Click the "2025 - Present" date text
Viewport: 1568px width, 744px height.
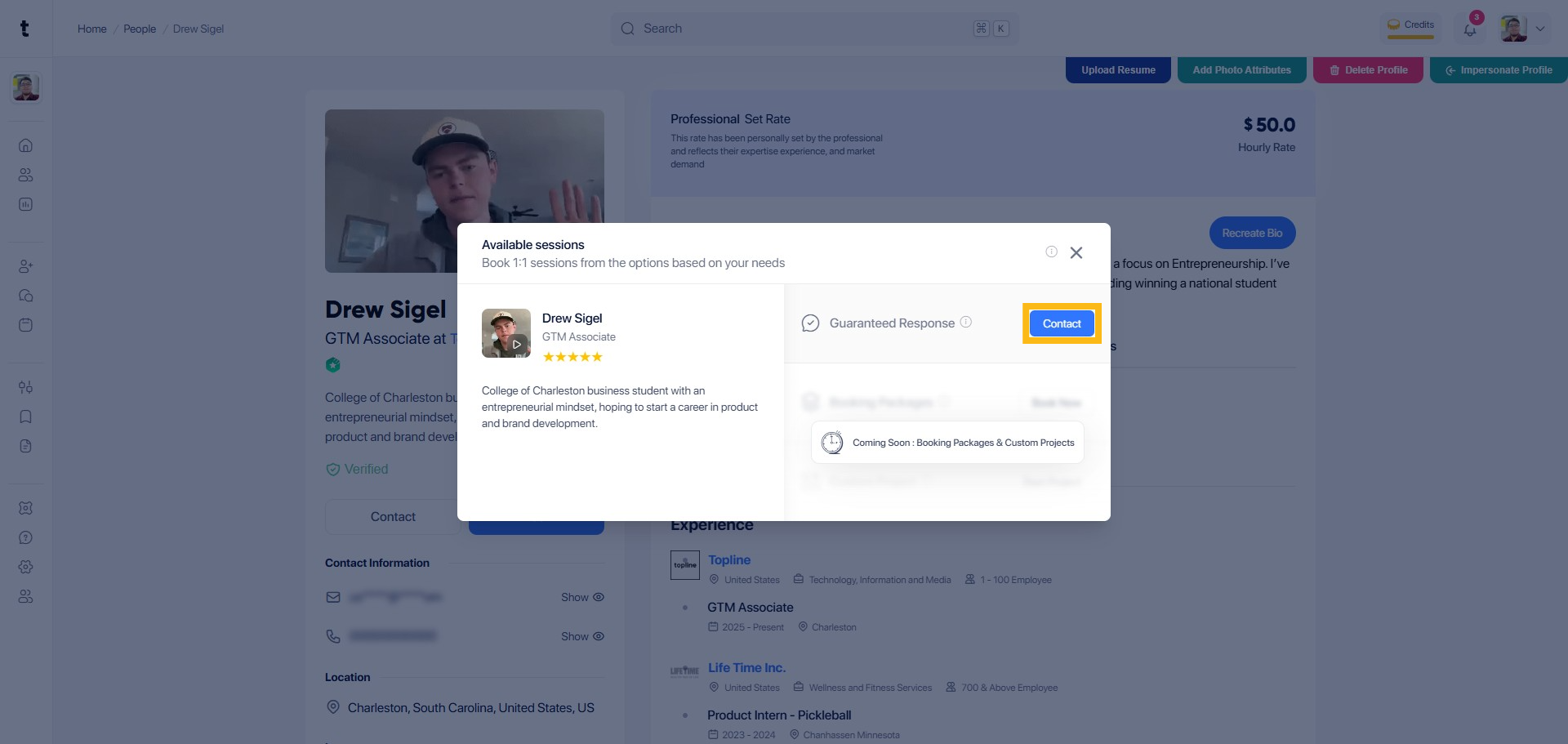(753, 627)
